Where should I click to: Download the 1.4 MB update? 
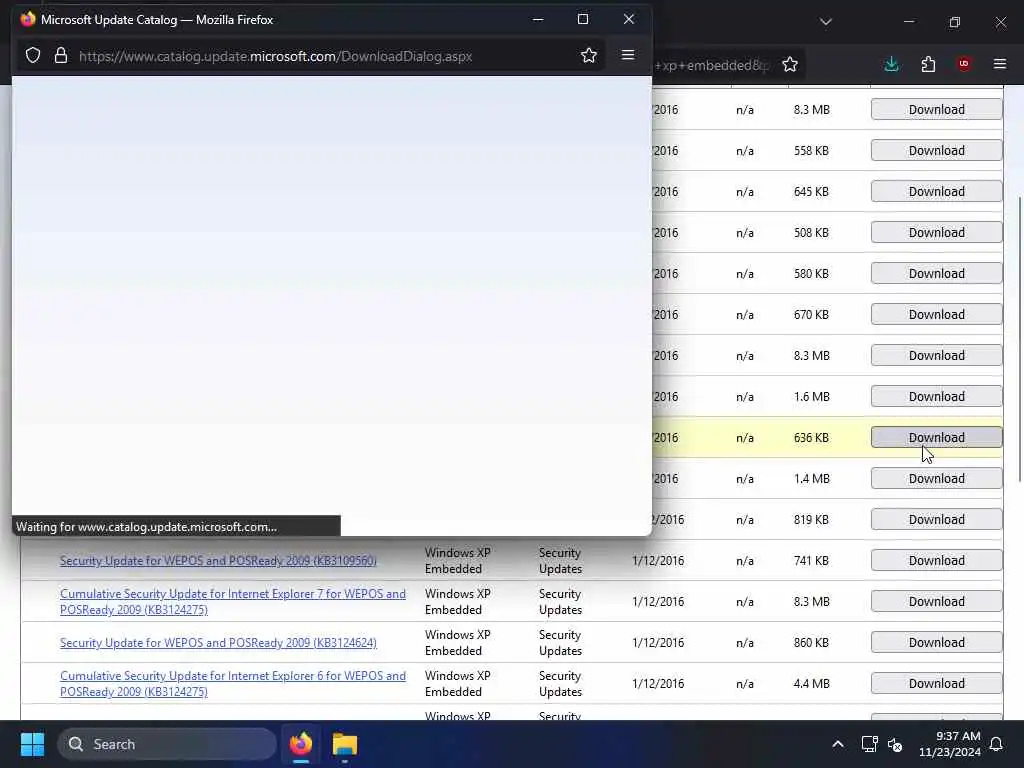[x=936, y=479]
